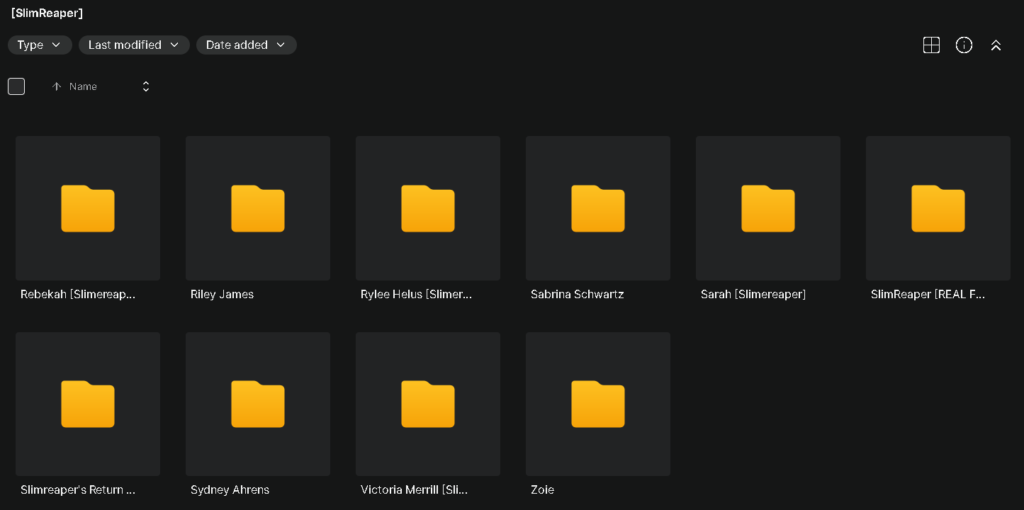The image size is (1024, 510).
Task: Sort by Name column label
Action: coord(83,86)
